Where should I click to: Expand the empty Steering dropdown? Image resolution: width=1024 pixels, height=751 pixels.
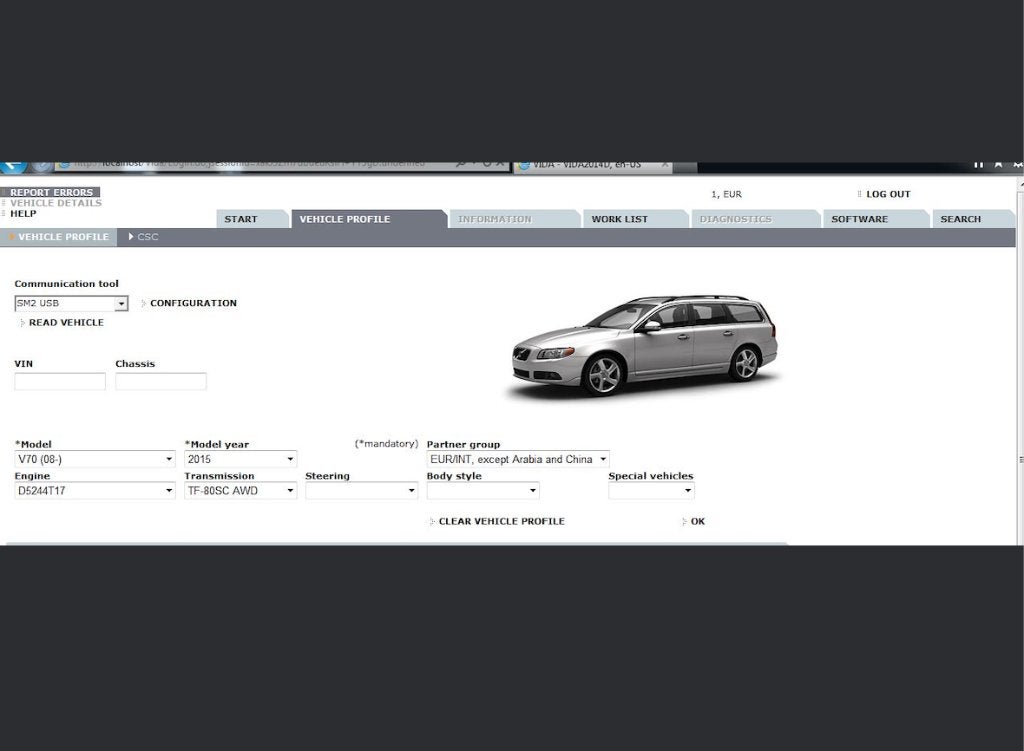point(361,490)
